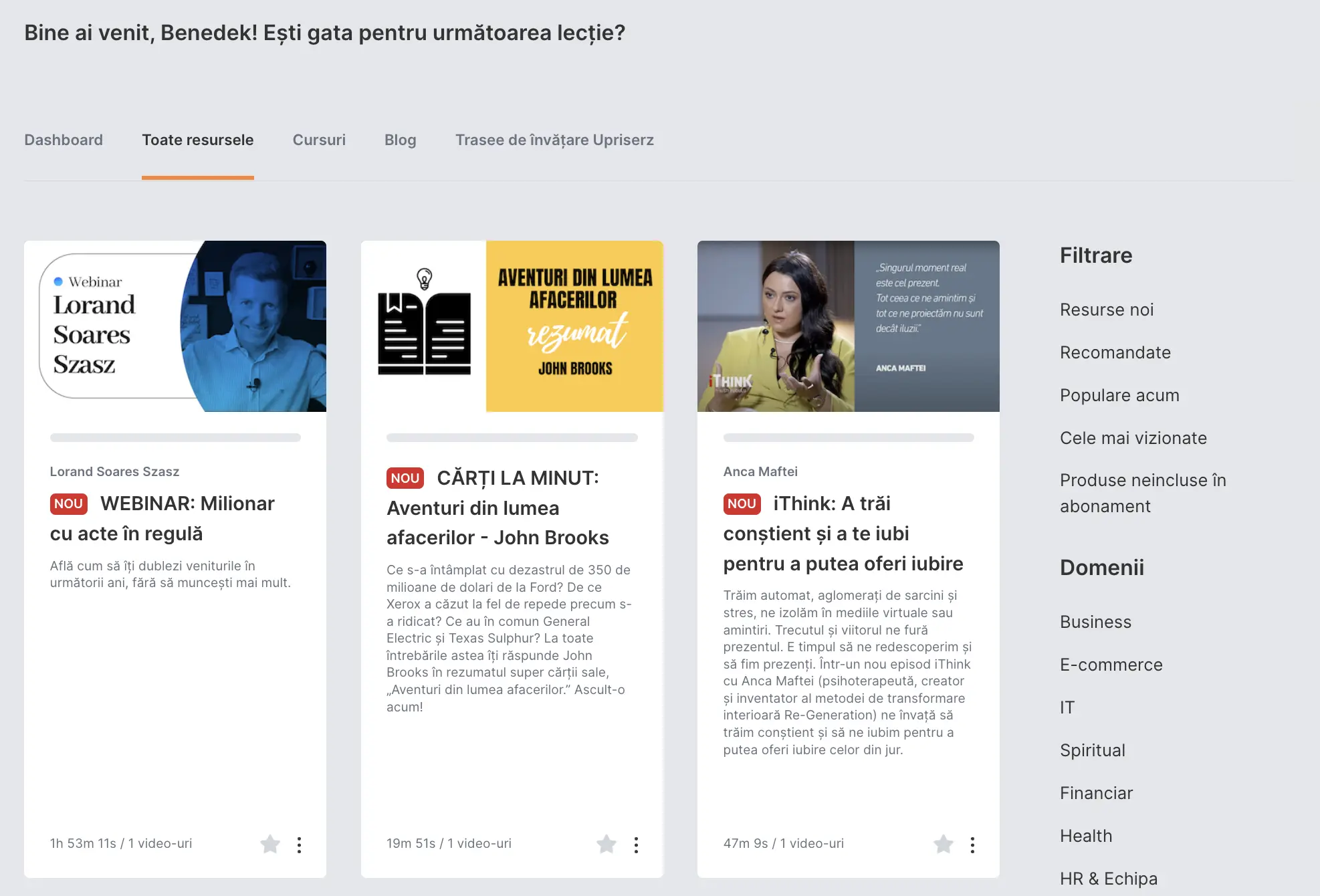Click the NOU badge on iThink card
1320x896 pixels.
click(742, 503)
